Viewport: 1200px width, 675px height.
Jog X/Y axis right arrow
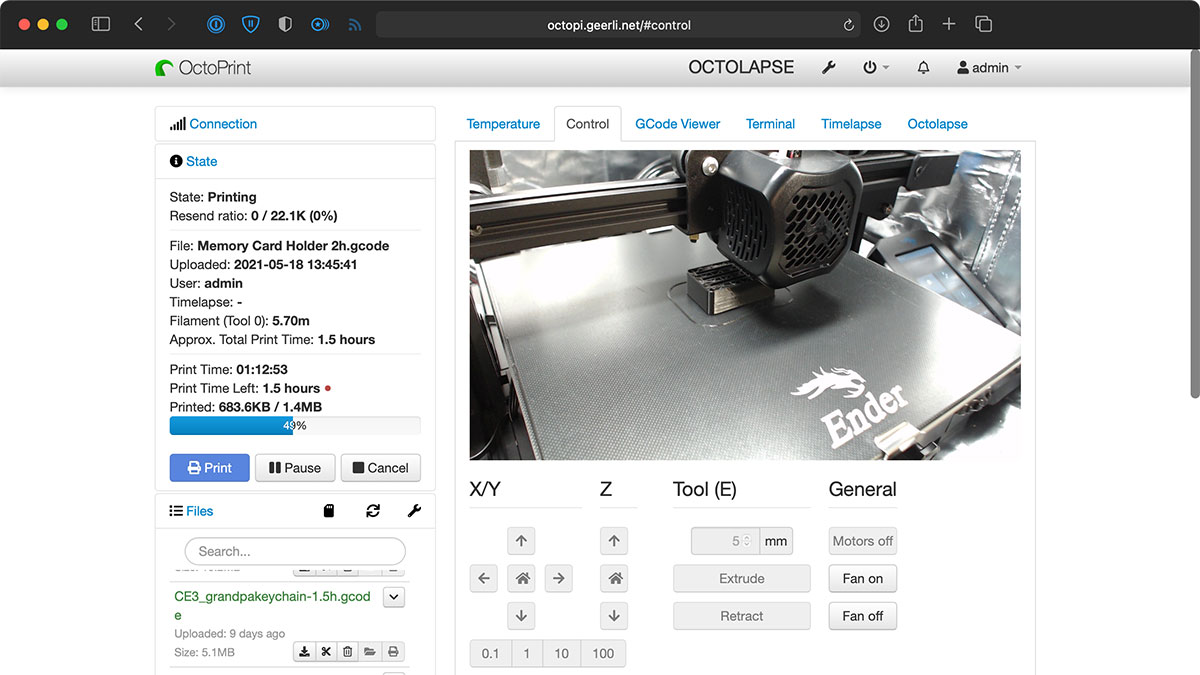(x=559, y=578)
